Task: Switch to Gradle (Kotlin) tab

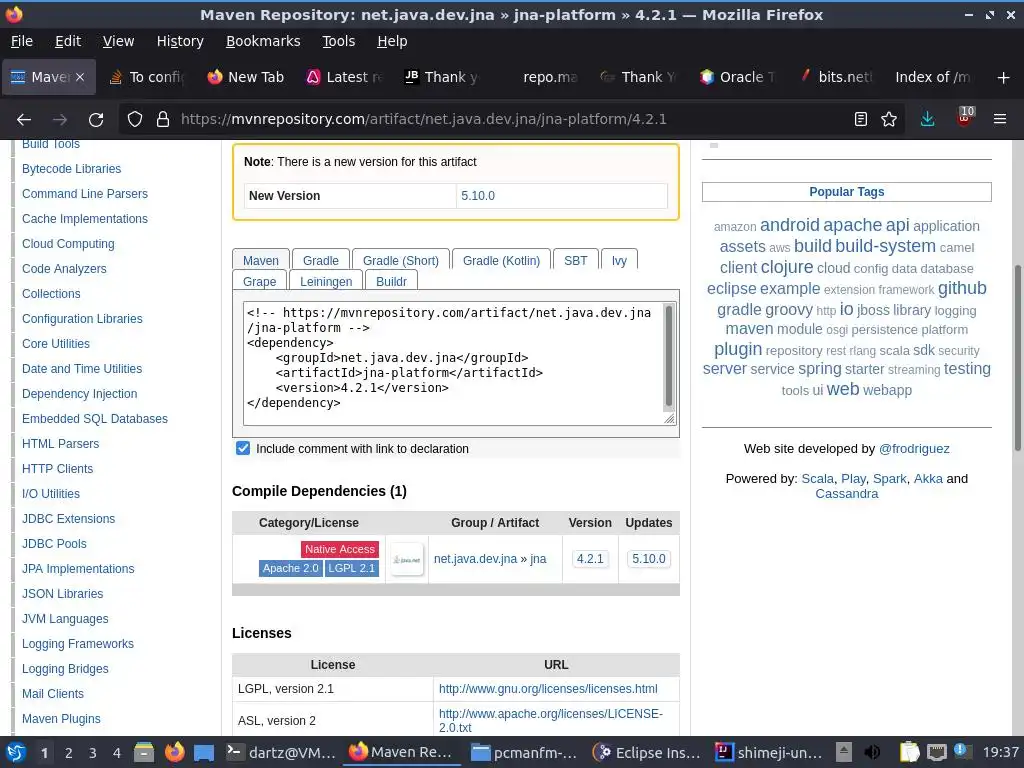Action: (501, 261)
